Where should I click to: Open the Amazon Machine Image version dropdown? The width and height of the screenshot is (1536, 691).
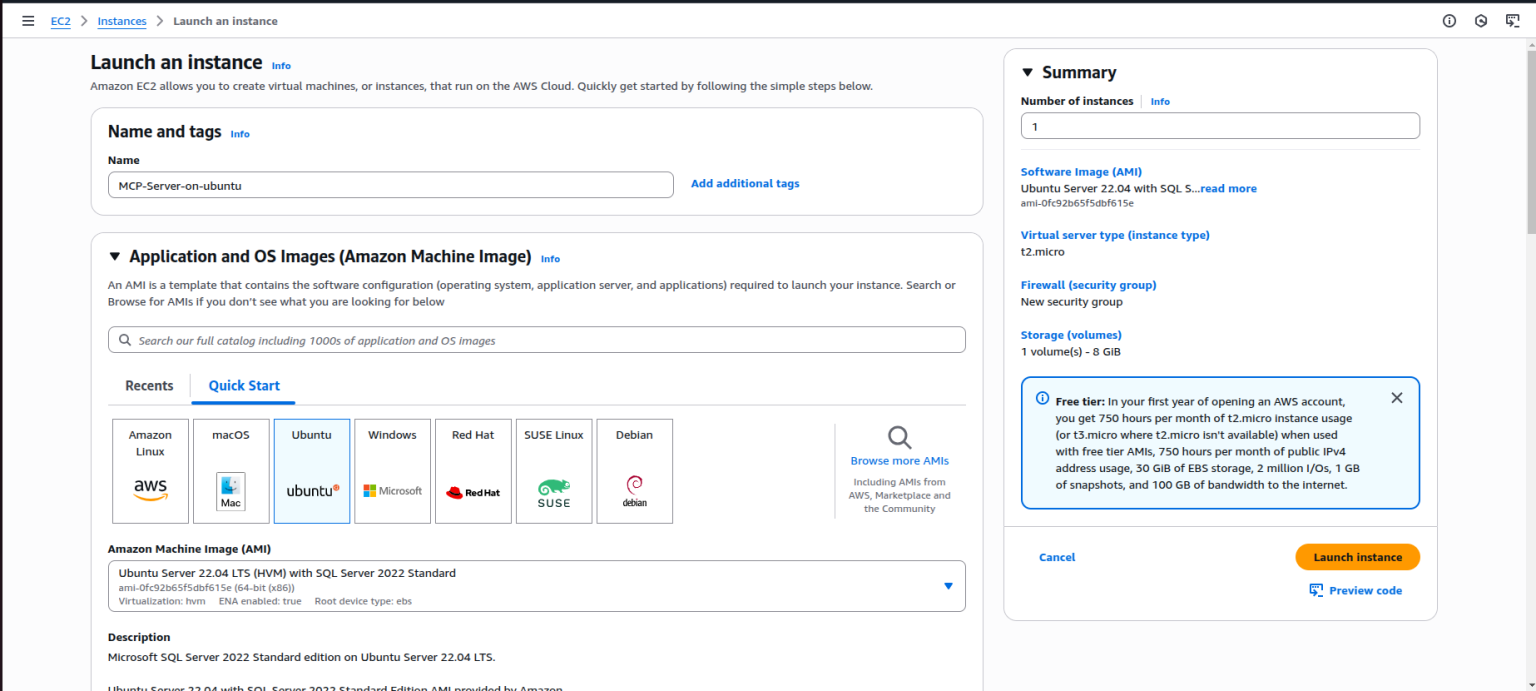947,586
